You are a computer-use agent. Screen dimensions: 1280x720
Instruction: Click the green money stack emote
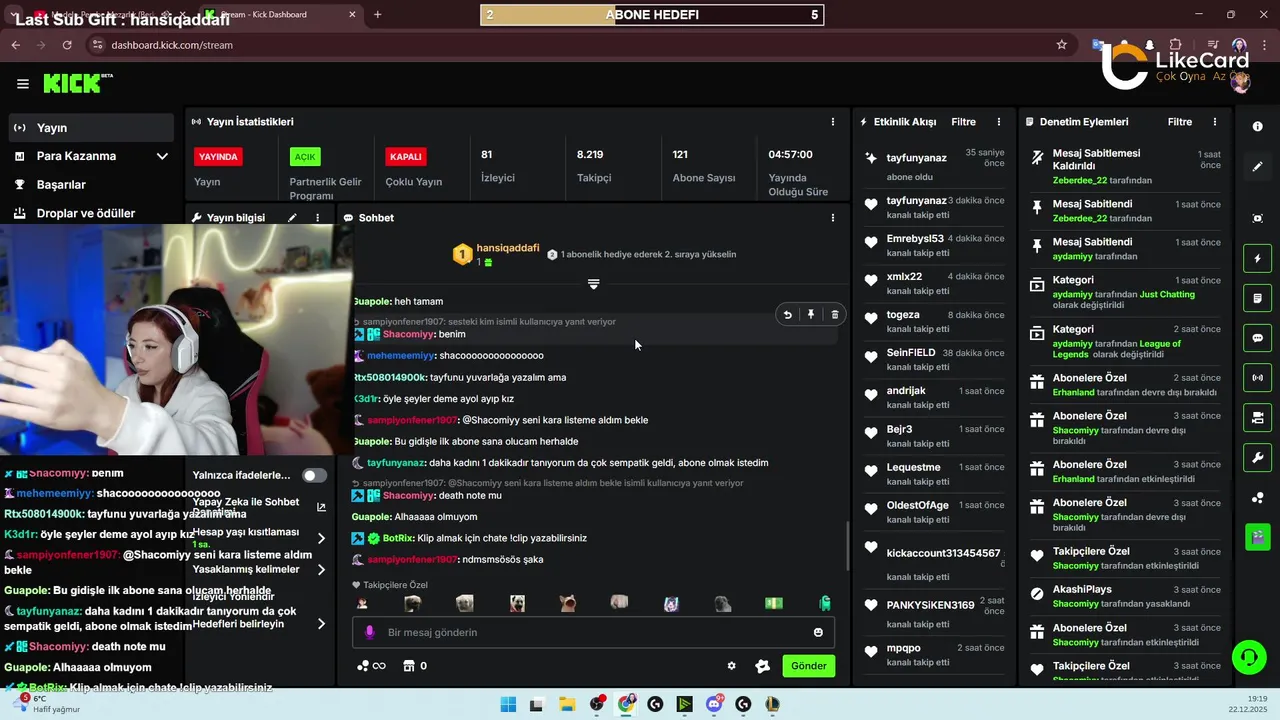773,603
